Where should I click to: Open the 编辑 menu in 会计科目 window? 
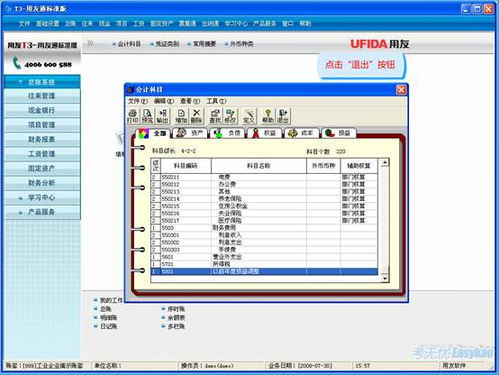coord(164,101)
